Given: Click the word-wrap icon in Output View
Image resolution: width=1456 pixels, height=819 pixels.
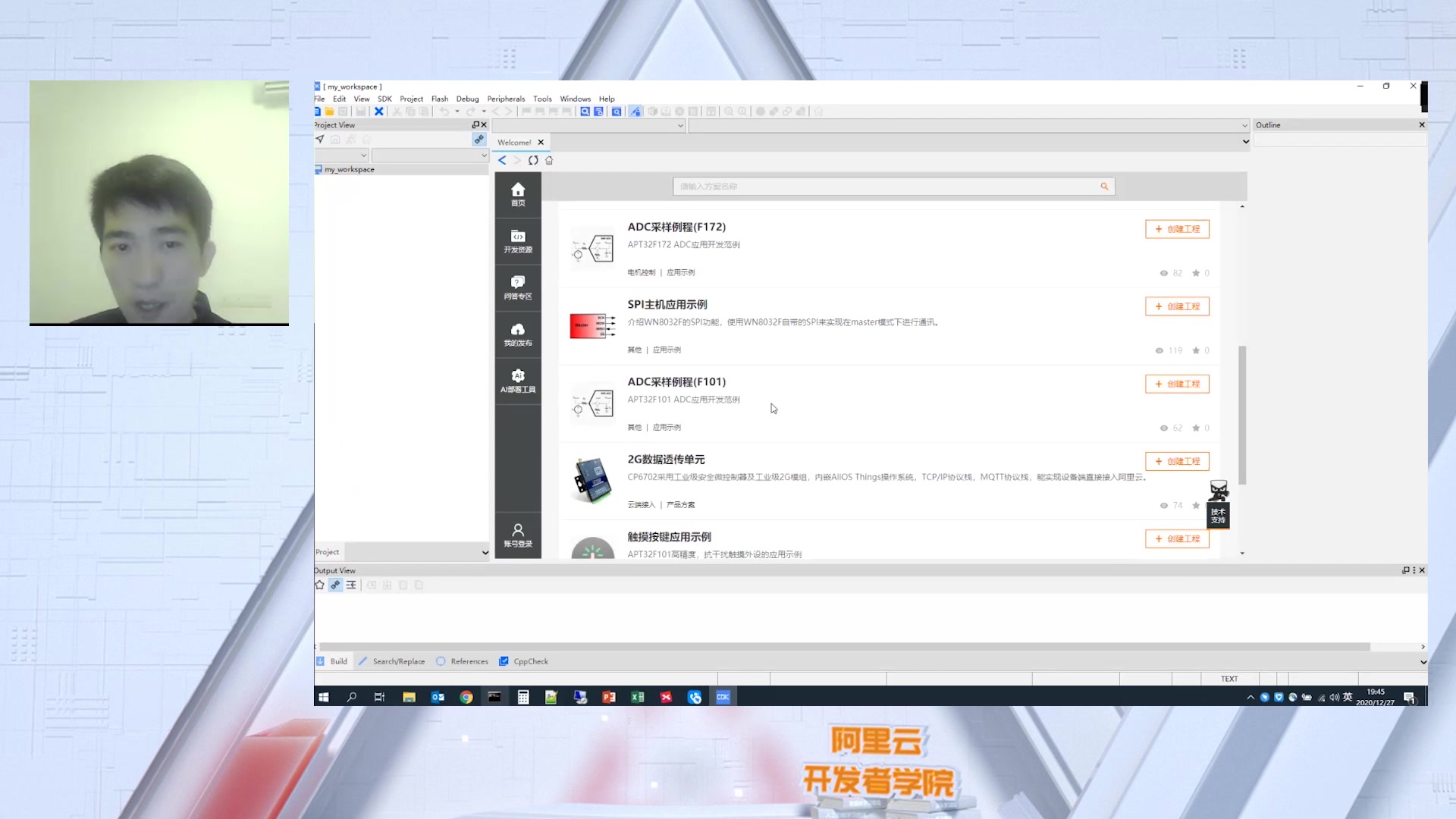Looking at the screenshot, I should (351, 585).
